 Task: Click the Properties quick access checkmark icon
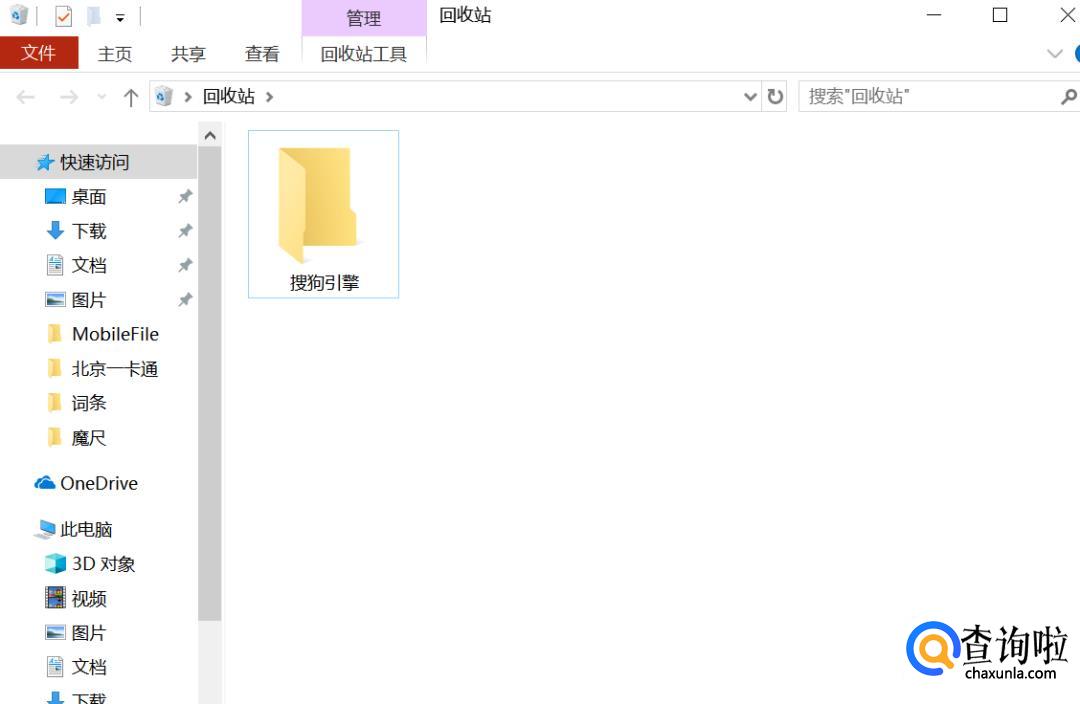click(63, 15)
